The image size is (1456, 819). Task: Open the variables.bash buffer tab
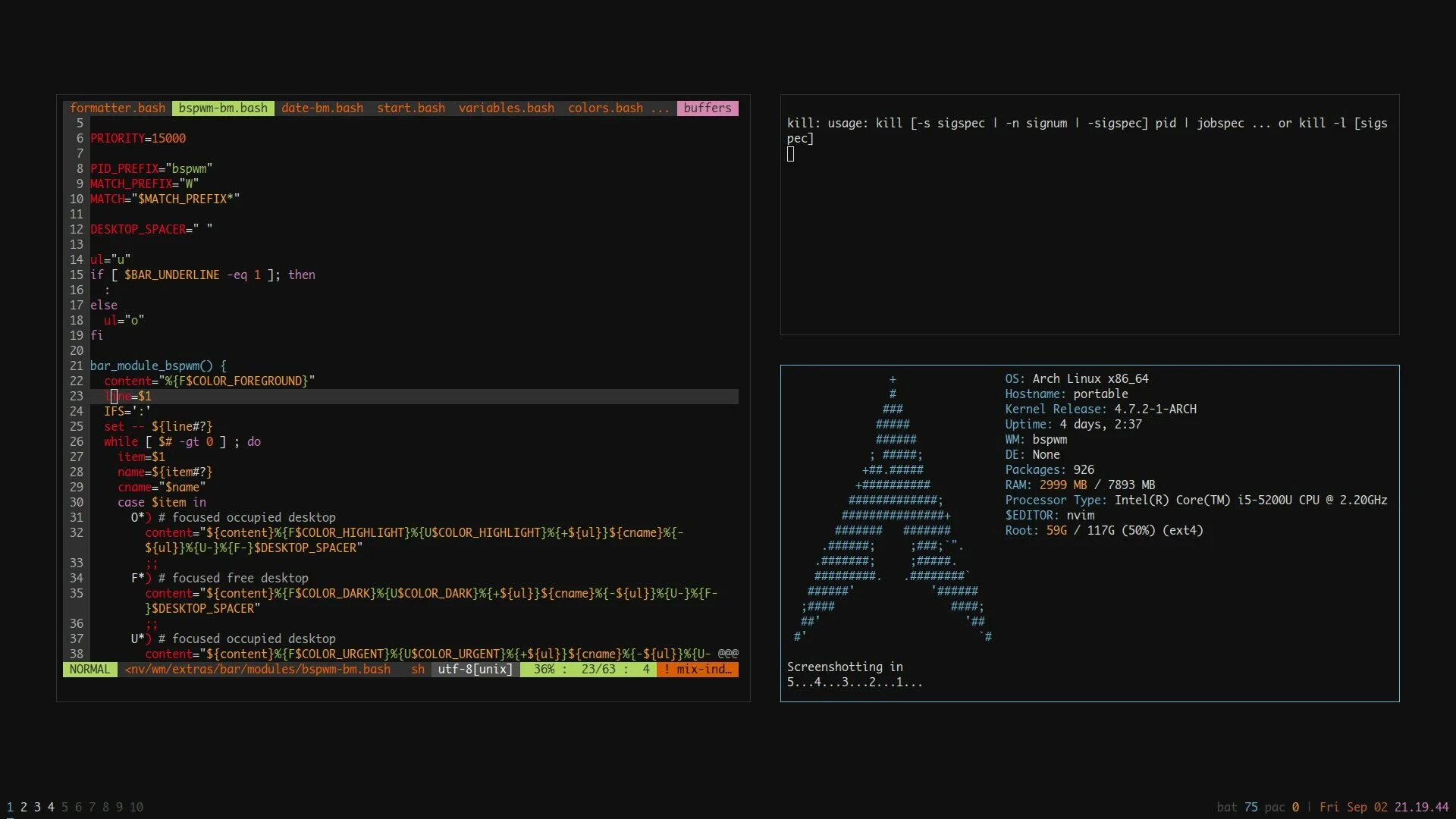(506, 108)
